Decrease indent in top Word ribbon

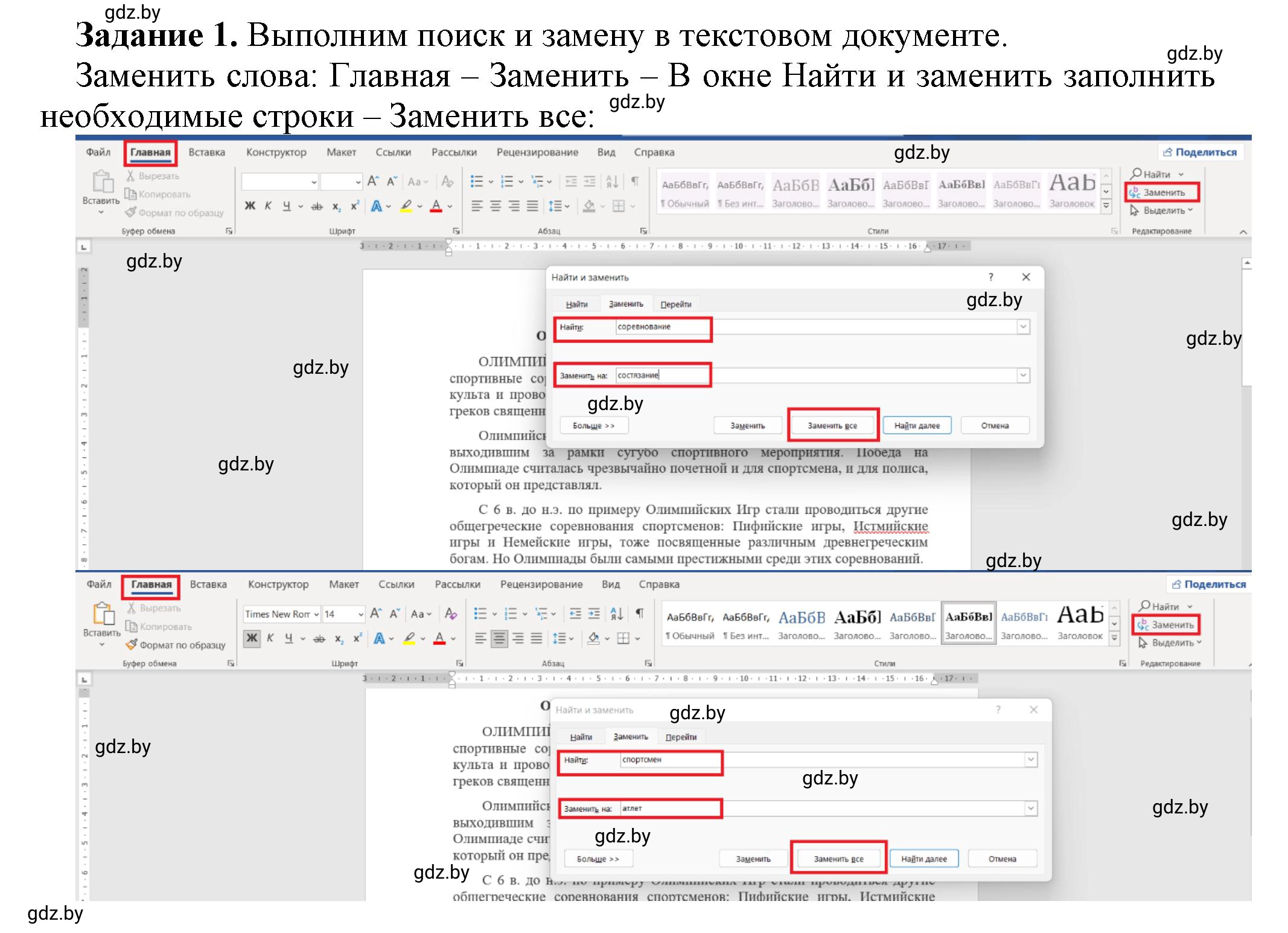tap(571, 181)
